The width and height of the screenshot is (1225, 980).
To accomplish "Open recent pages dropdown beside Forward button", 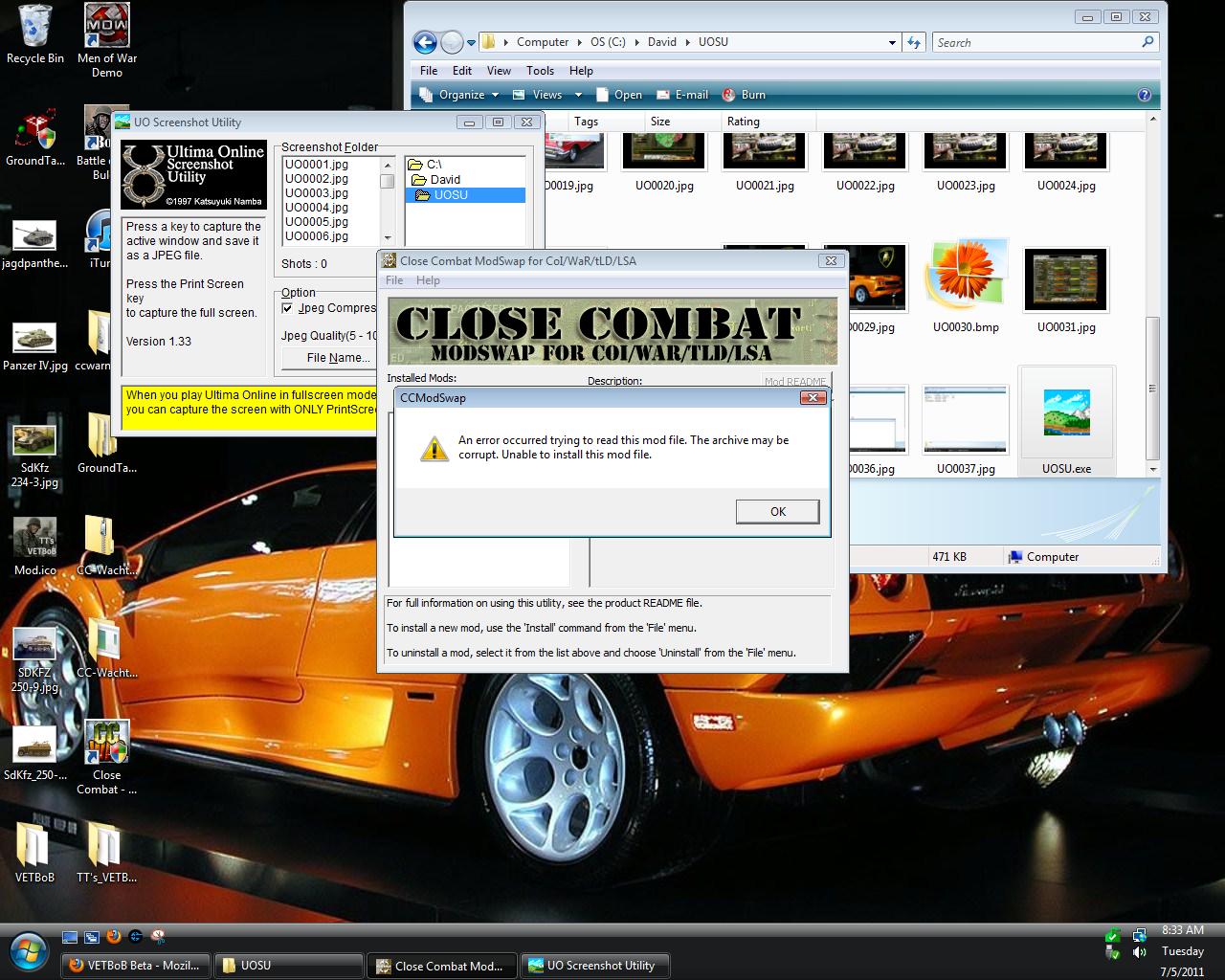I will [x=471, y=42].
